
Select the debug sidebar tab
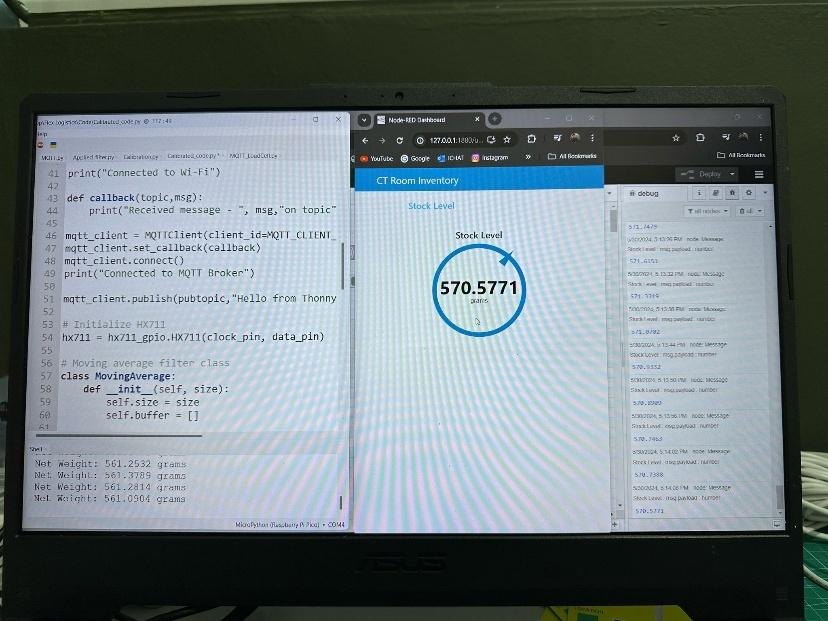coord(644,194)
